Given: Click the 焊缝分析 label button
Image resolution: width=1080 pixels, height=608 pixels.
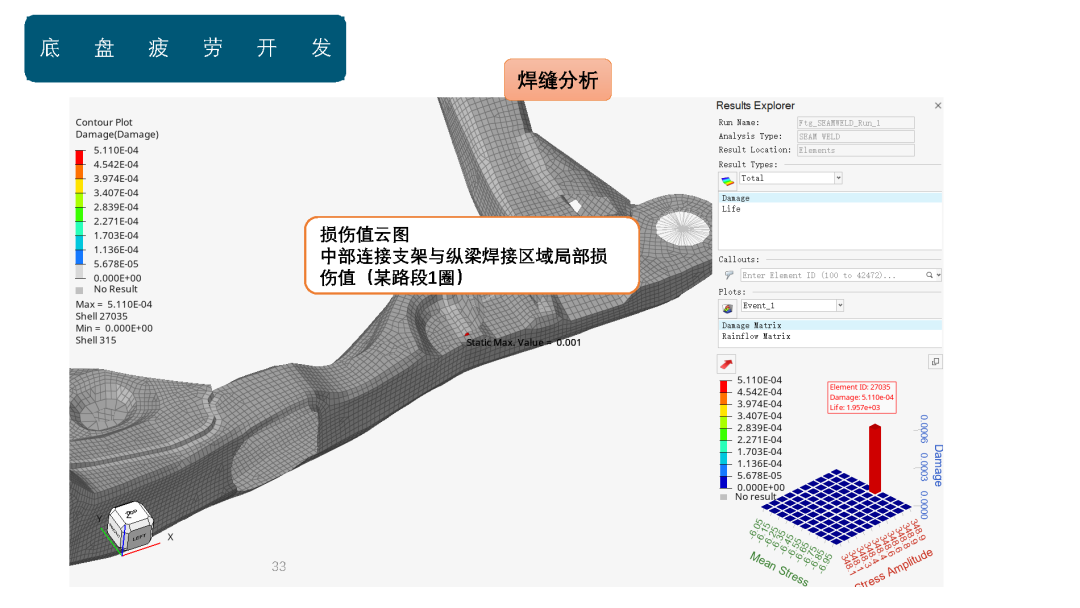Looking at the screenshot, I should pyautogui.click(x=558, y=80).
